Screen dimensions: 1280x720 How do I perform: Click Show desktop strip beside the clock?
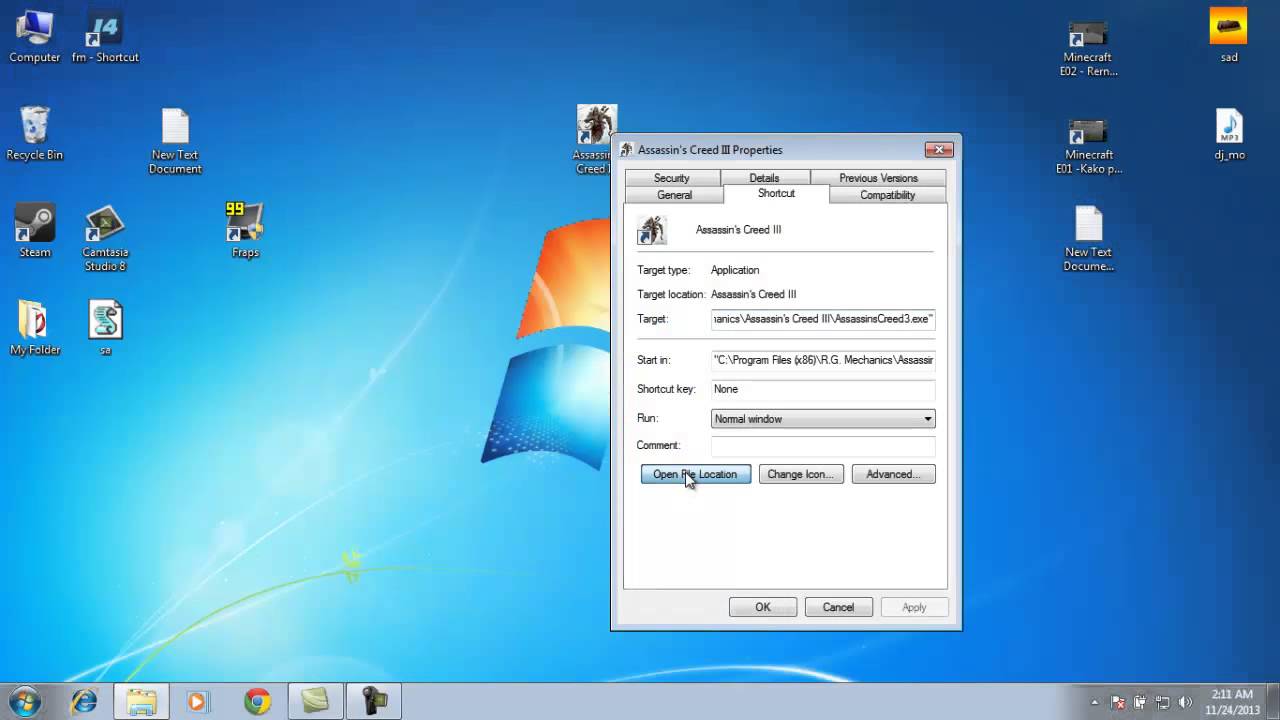(x=1272, y=702)
